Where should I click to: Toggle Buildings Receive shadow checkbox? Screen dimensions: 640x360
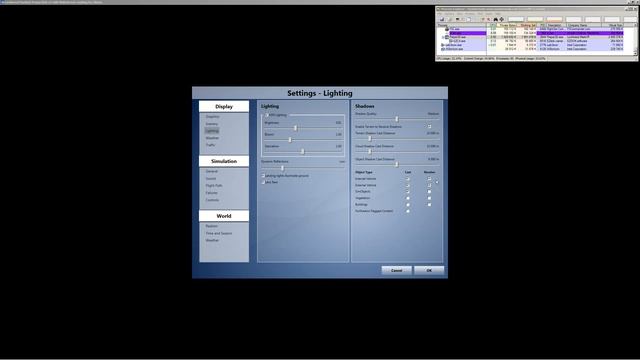pyautogui.click(x=429, y=204)
